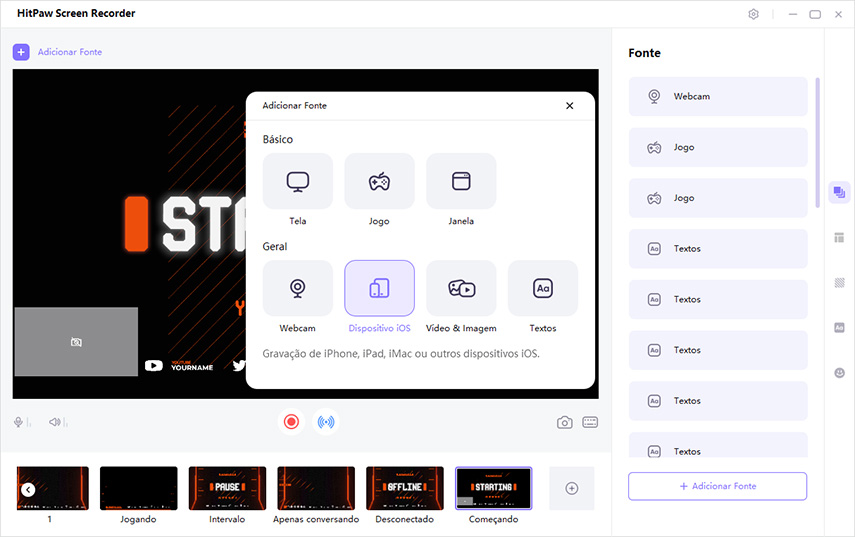Click the purple plus Adicionar Fonte icon

21,52
